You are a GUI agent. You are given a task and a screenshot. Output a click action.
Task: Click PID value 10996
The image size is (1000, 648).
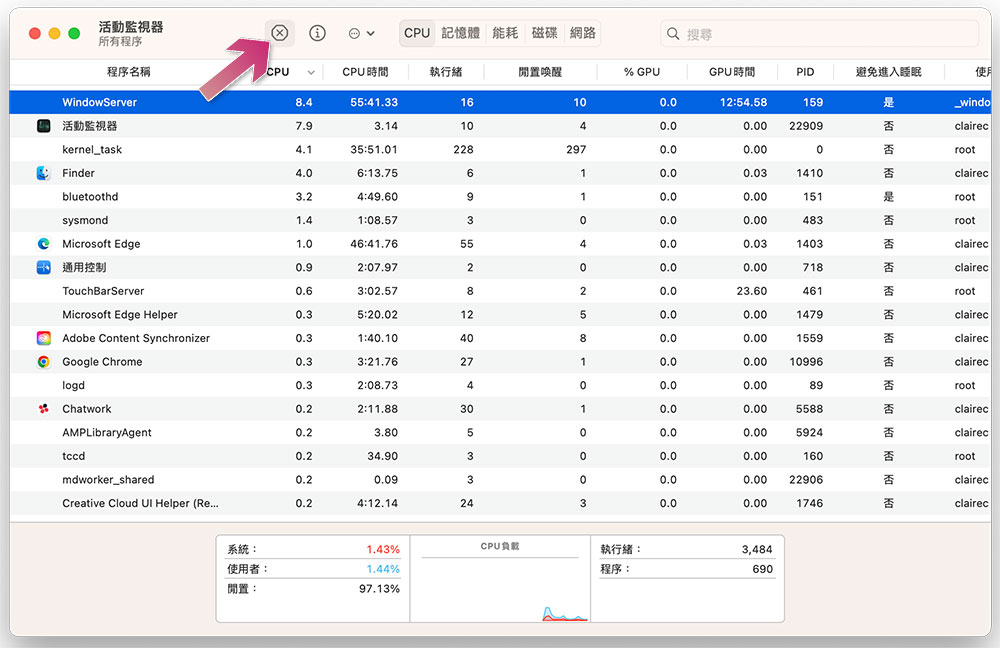[805, 362]
